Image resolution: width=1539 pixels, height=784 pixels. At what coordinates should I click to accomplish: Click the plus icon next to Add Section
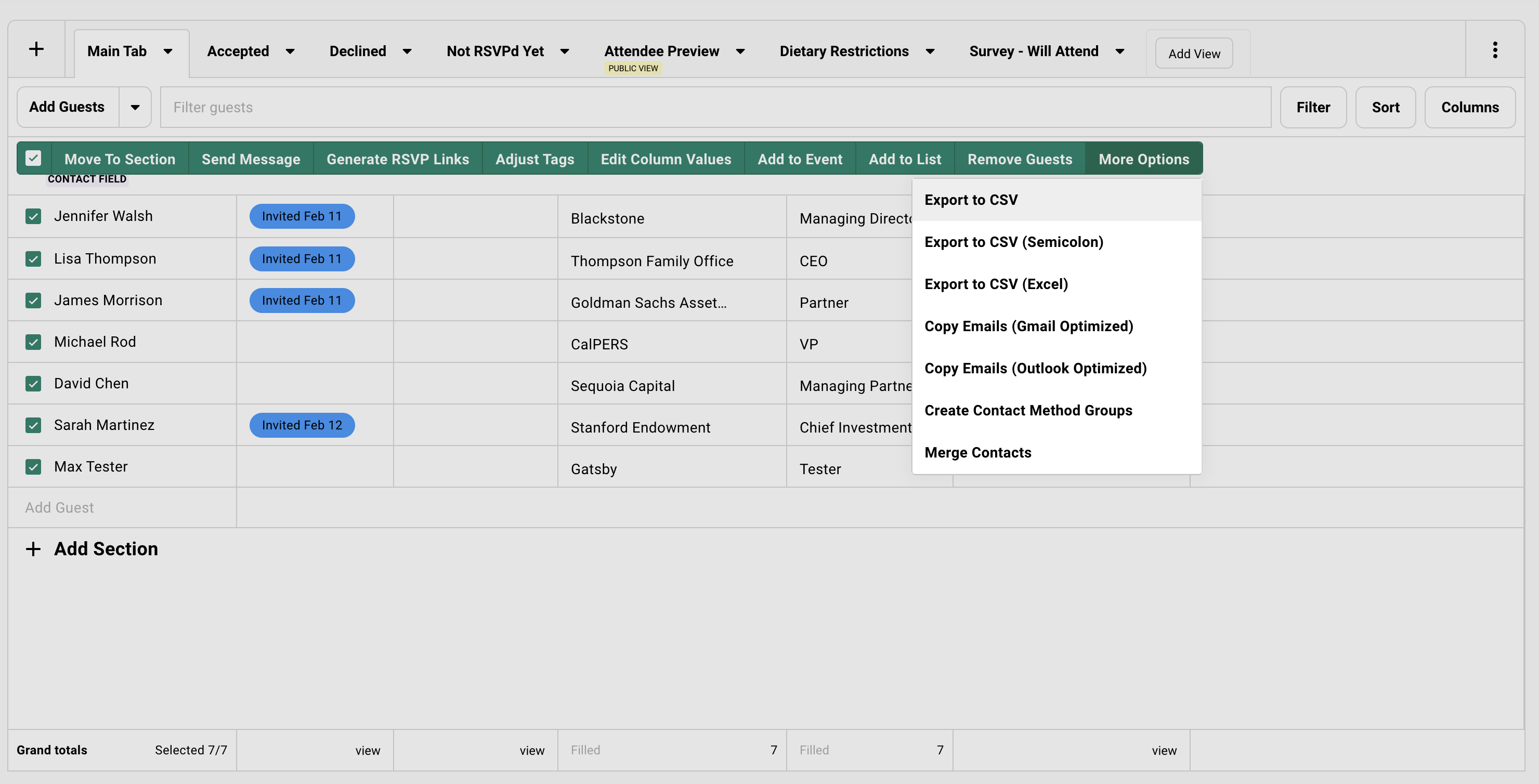pyautogui.click(x=33, y=548)
